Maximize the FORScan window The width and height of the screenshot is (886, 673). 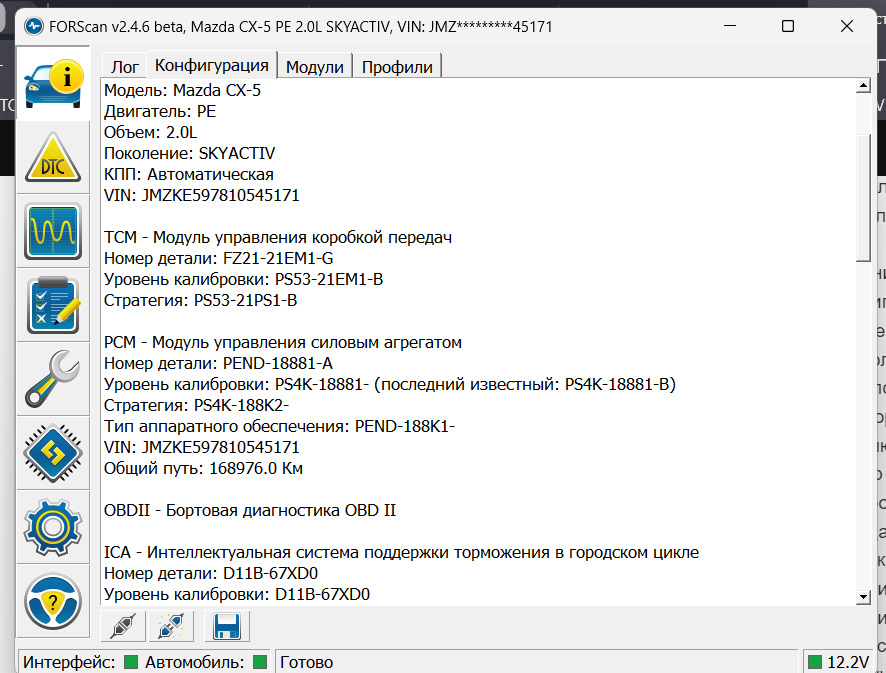pyautogui.click(x=788, y=26)
